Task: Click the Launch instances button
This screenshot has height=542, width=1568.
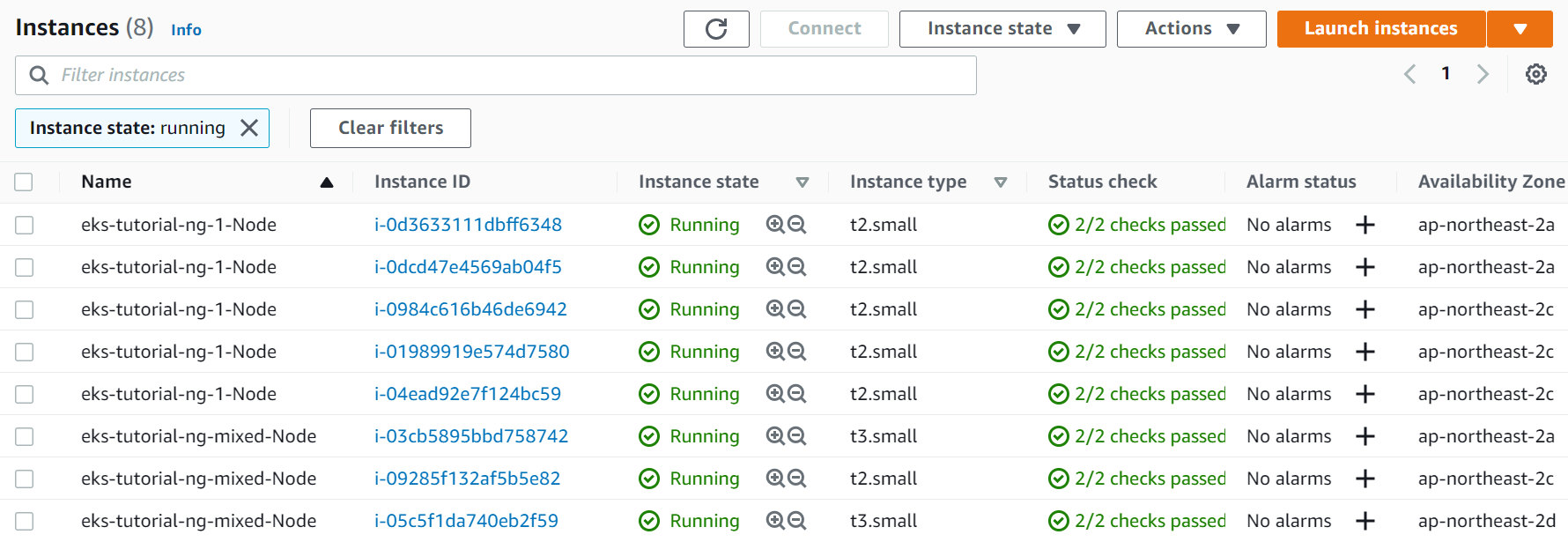Action: click(1381, 29)
